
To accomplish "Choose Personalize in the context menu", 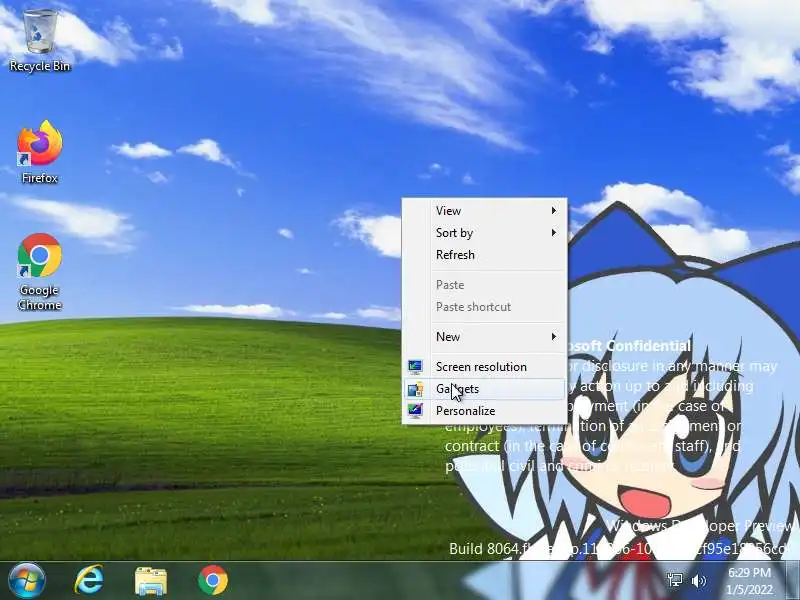I will coord(484,411).
